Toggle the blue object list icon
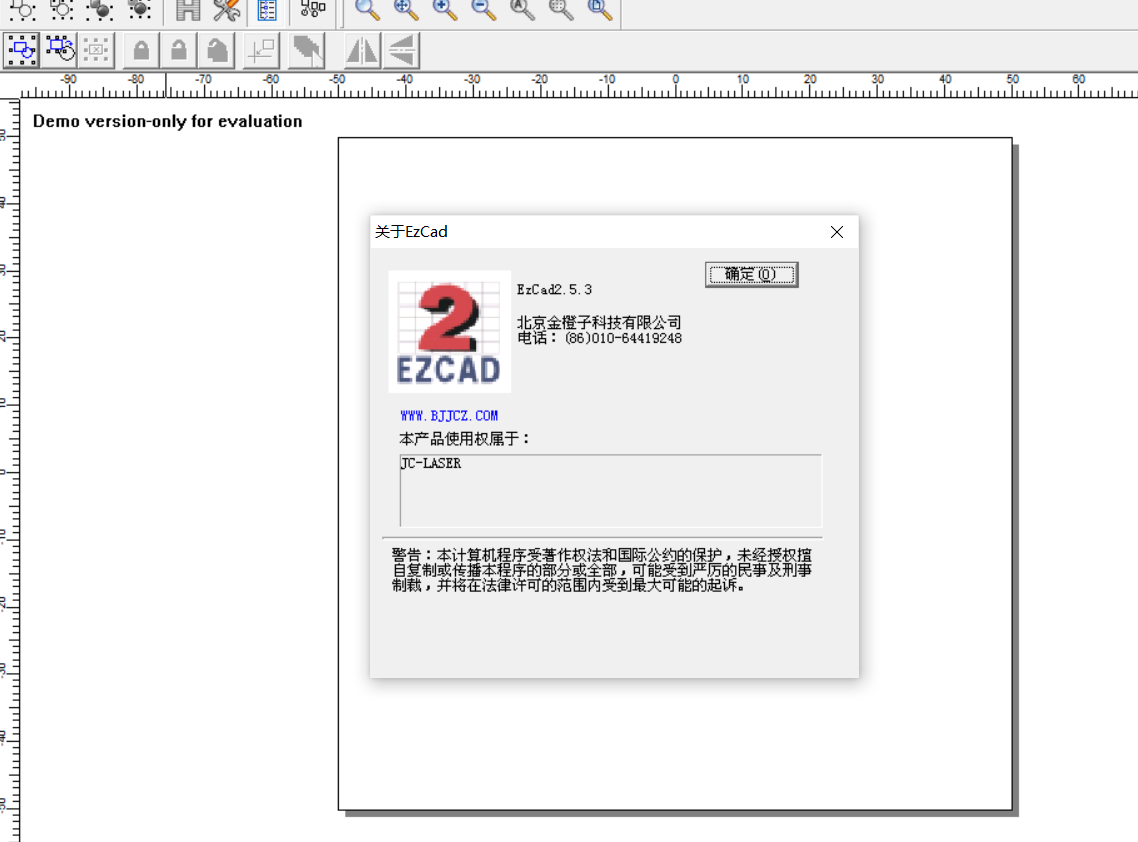1138x842 pixels. point(267,9)
